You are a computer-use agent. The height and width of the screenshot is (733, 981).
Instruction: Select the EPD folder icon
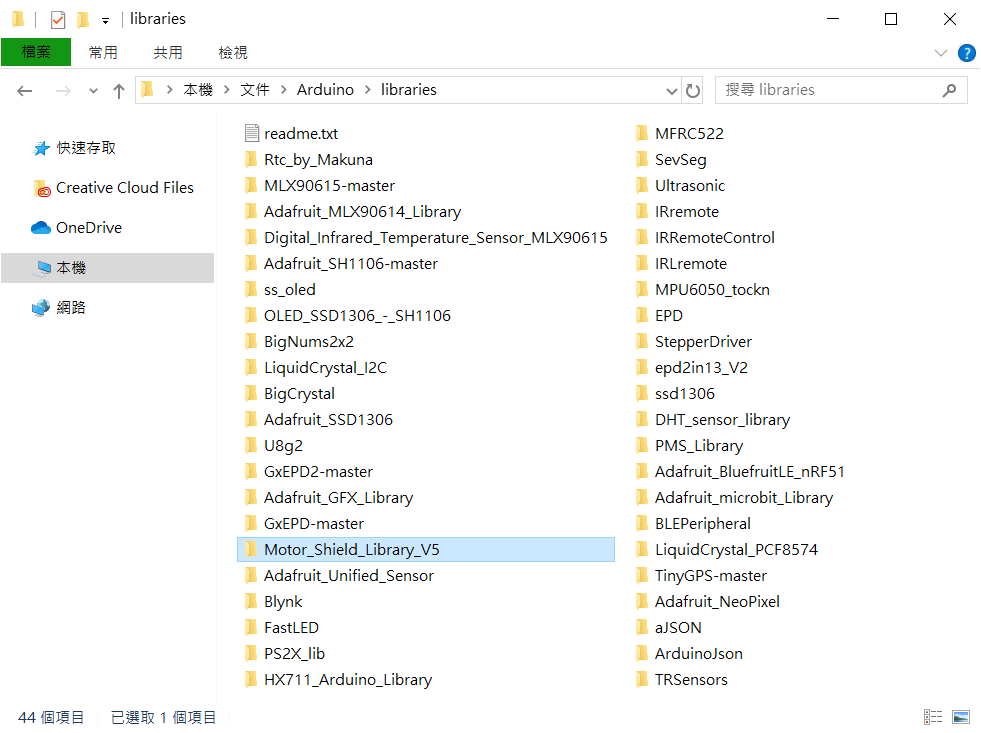click(642, 316)
